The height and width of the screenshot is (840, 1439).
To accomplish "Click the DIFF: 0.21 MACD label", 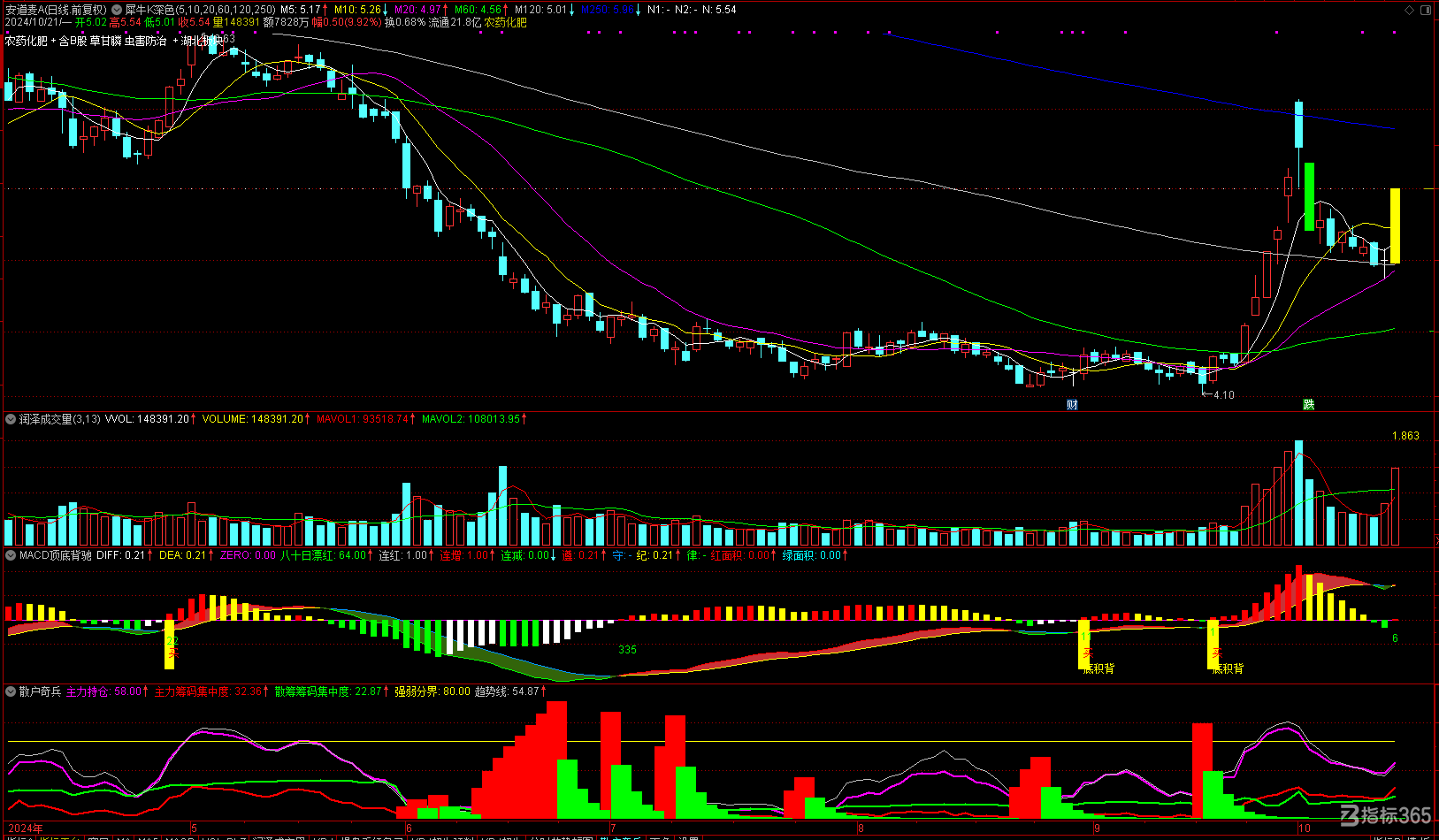I will tap(120, 555).
